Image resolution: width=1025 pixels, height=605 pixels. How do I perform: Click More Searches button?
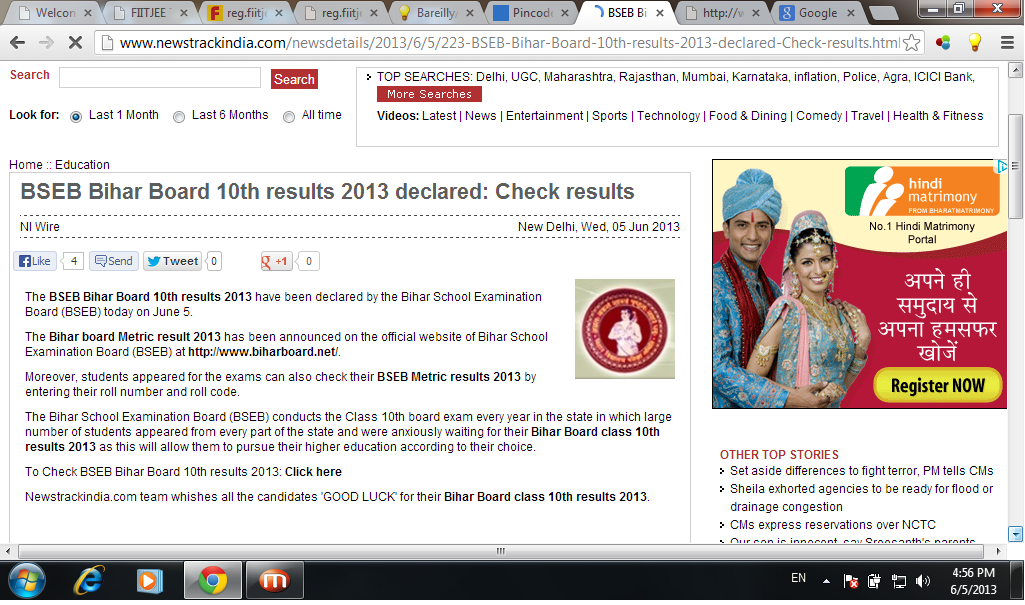point(429,94)
